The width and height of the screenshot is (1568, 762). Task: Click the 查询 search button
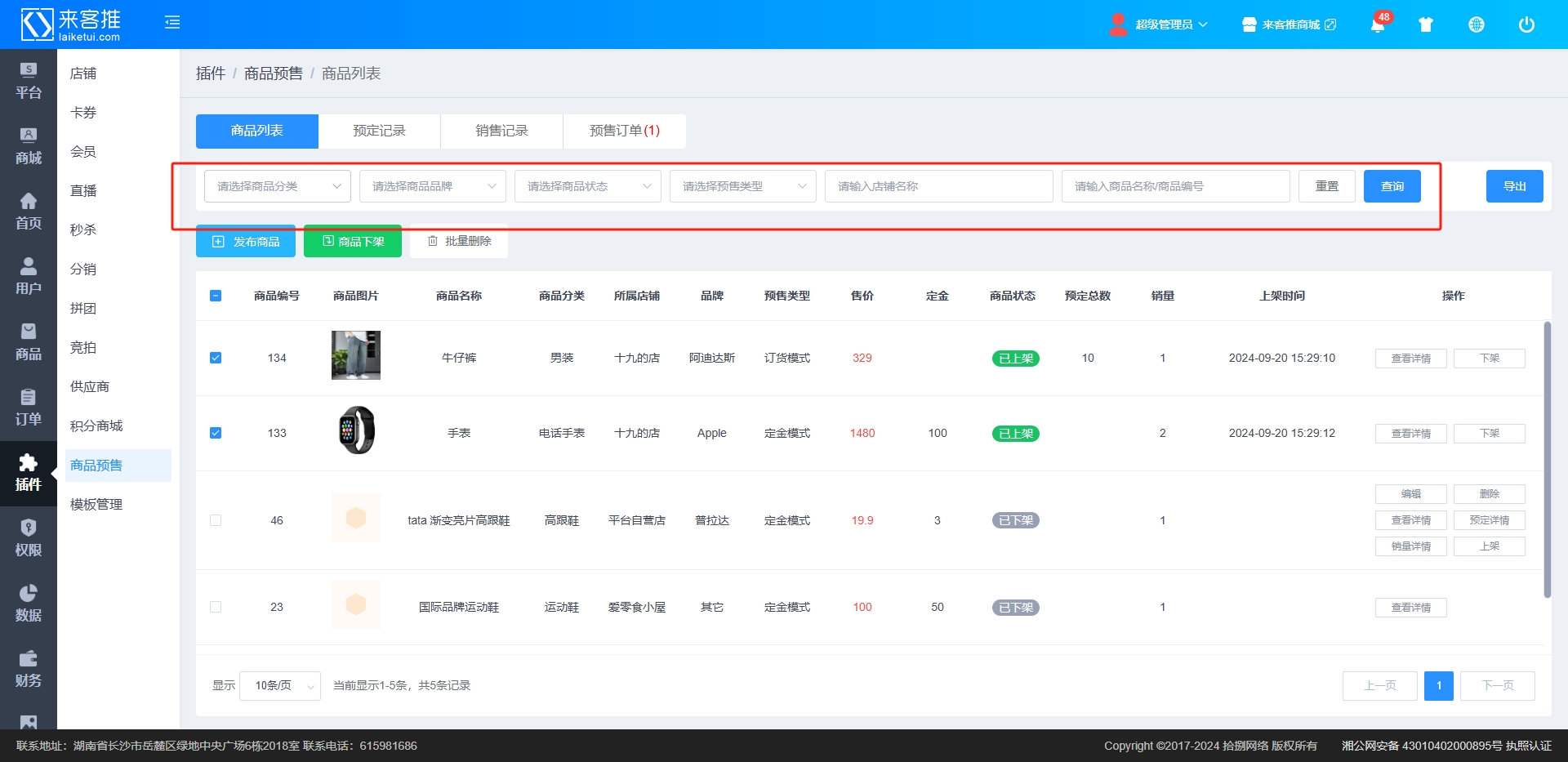point(1392,186)
